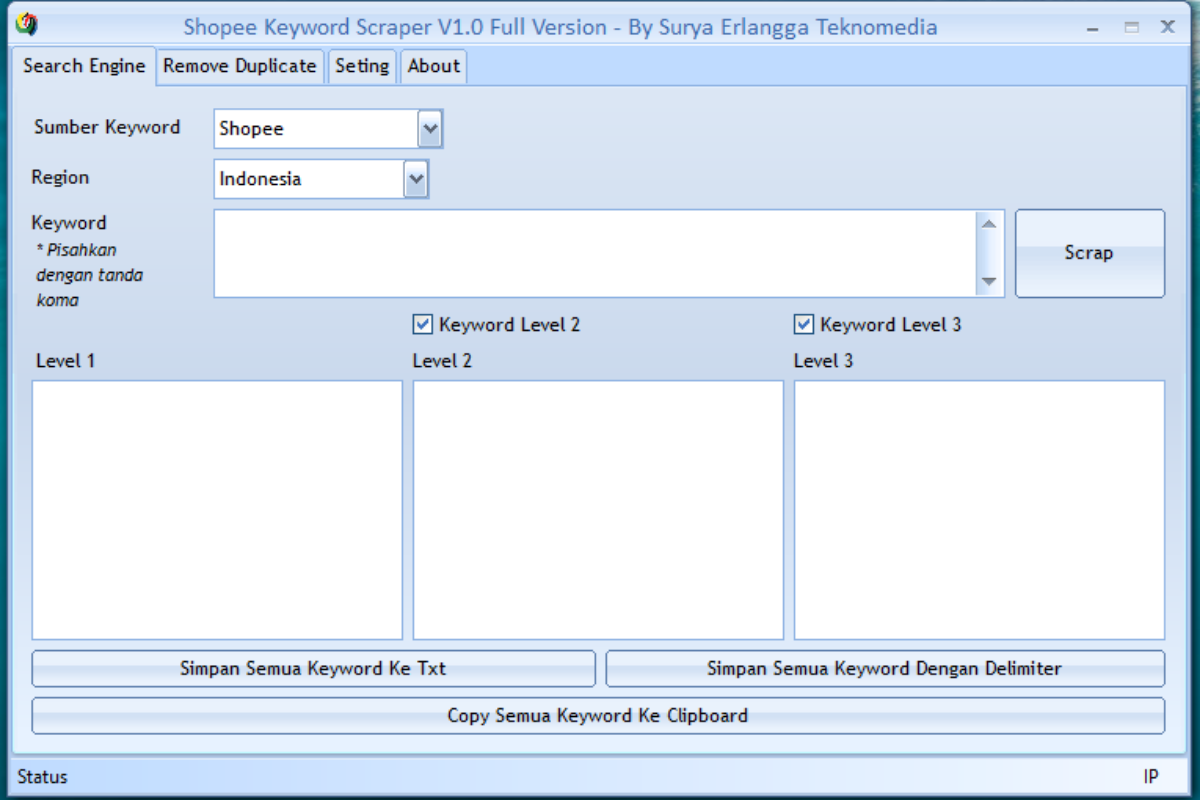Click Simpan Semua Keyword Dengan Delimiter
This screenshot has width=1200, height=800.
point(885,668)
